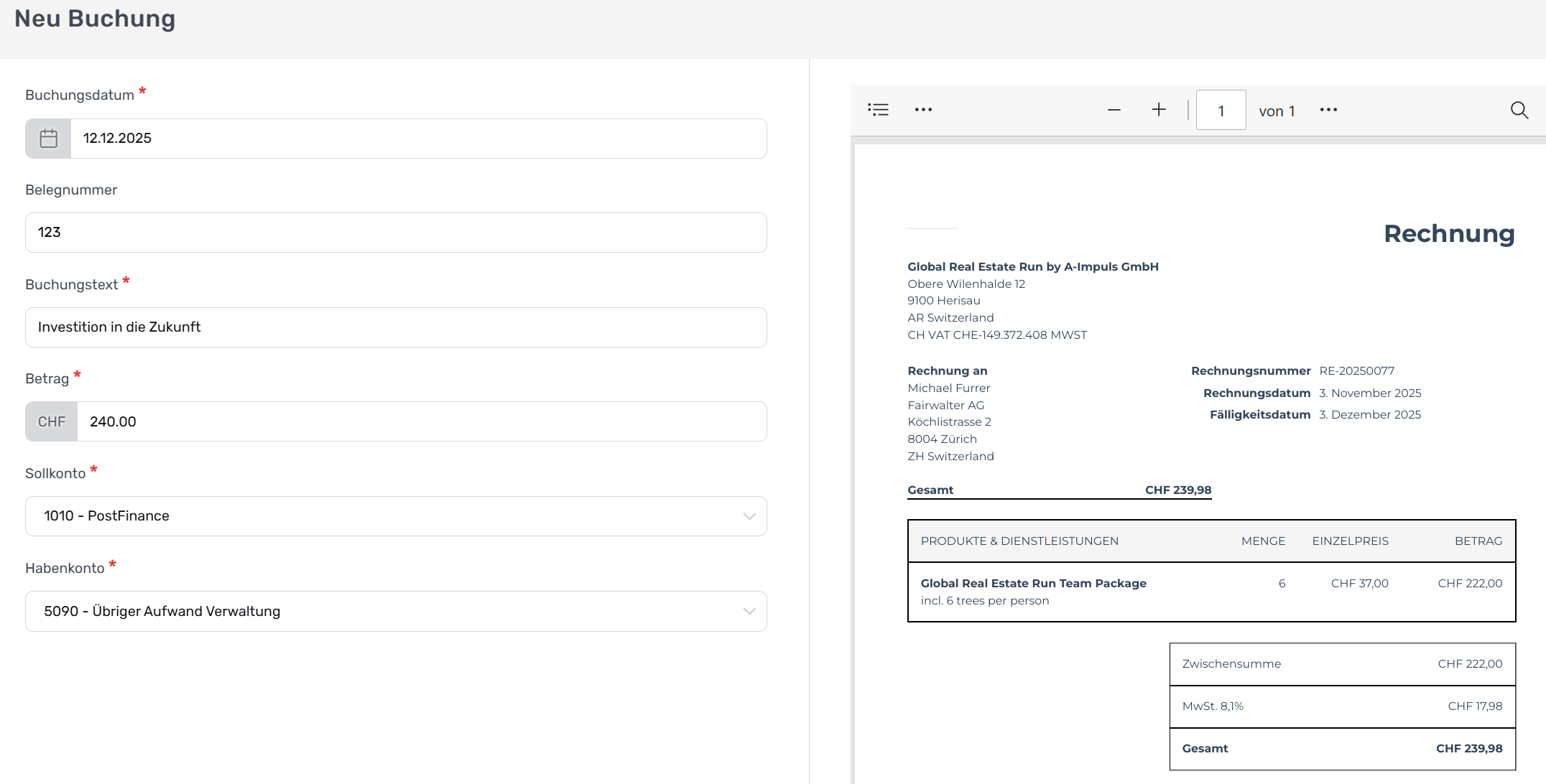Open the left three-dots menu in PDF toolbar

click(x=923, y=110)
